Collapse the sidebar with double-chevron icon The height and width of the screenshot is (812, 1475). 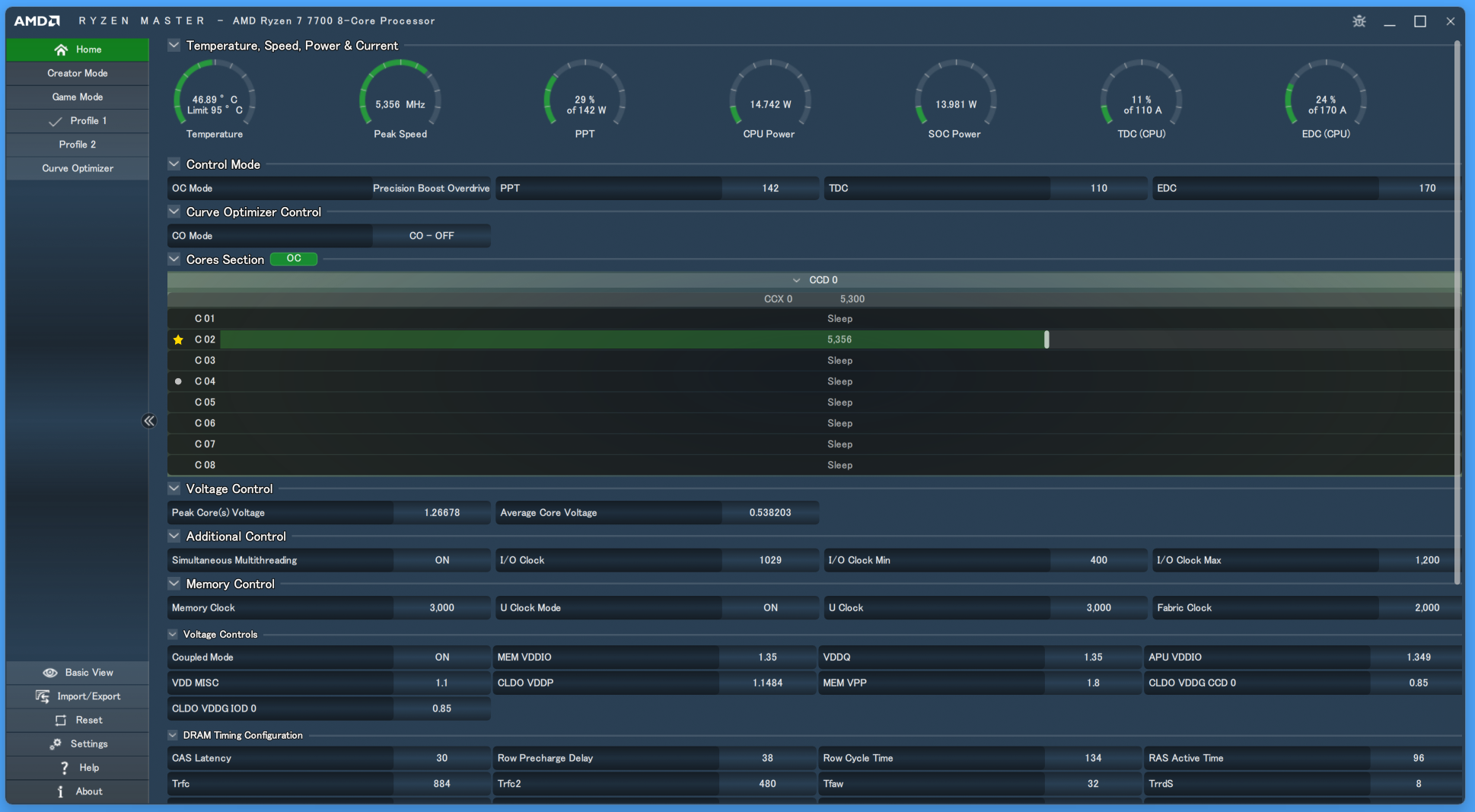(x=149, y=421)
